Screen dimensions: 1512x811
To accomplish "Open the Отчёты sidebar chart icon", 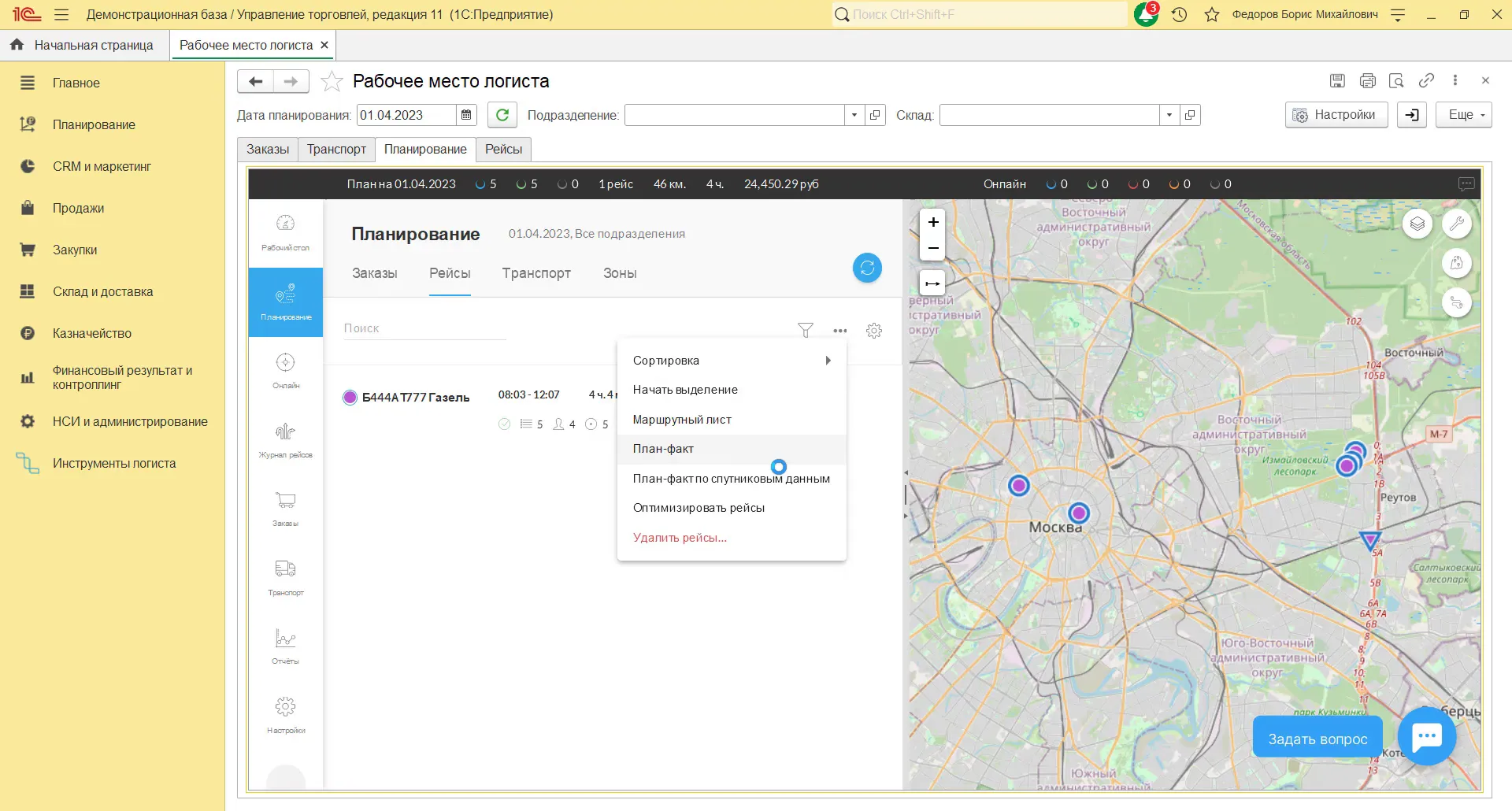I will [285, 646].
